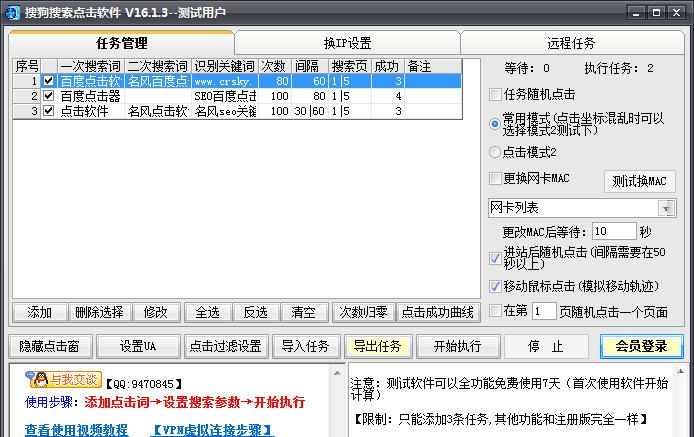Click the 添加 button
This screenshot has height=437, width=694.
[x=40, y=312]
